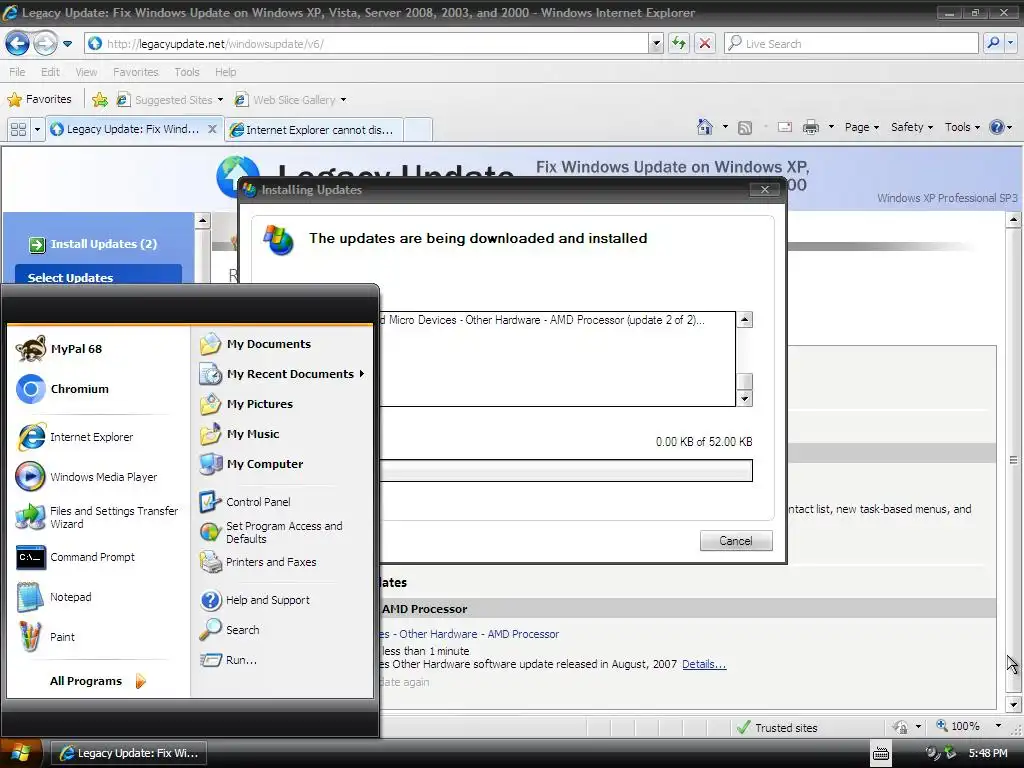The width and height of the screenshot is (1024, 768).
Task: Open the Tools menu in menu bar
Action: pyautogui.click(x=187, y=72)
